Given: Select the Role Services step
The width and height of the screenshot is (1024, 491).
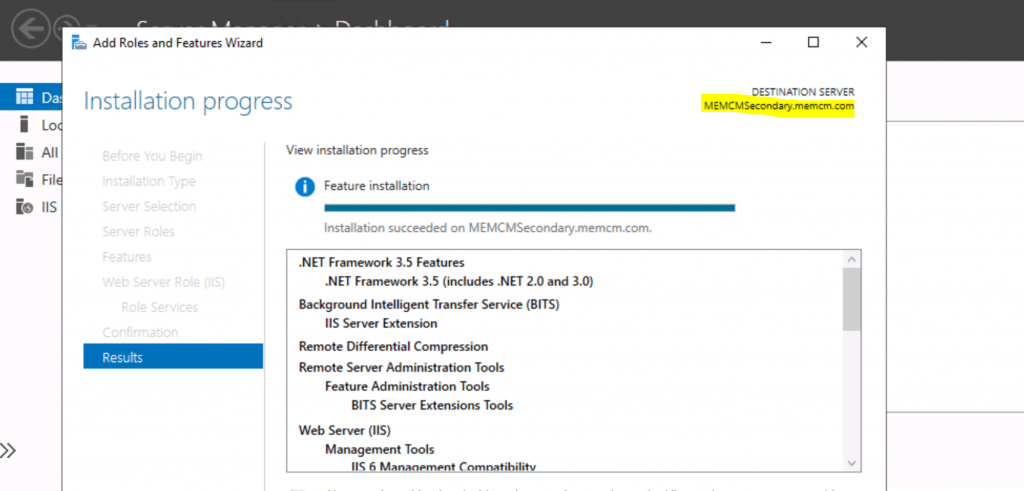Looking at the screenshot, I should pos(159,307).
